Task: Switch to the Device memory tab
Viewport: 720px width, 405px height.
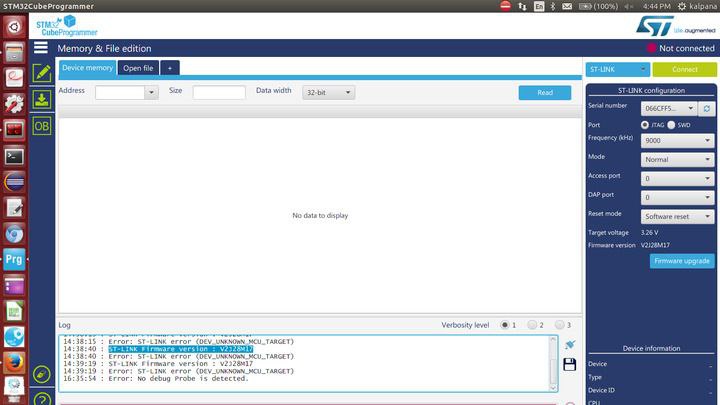Action: pyautogui.click(x=87, y=68)
